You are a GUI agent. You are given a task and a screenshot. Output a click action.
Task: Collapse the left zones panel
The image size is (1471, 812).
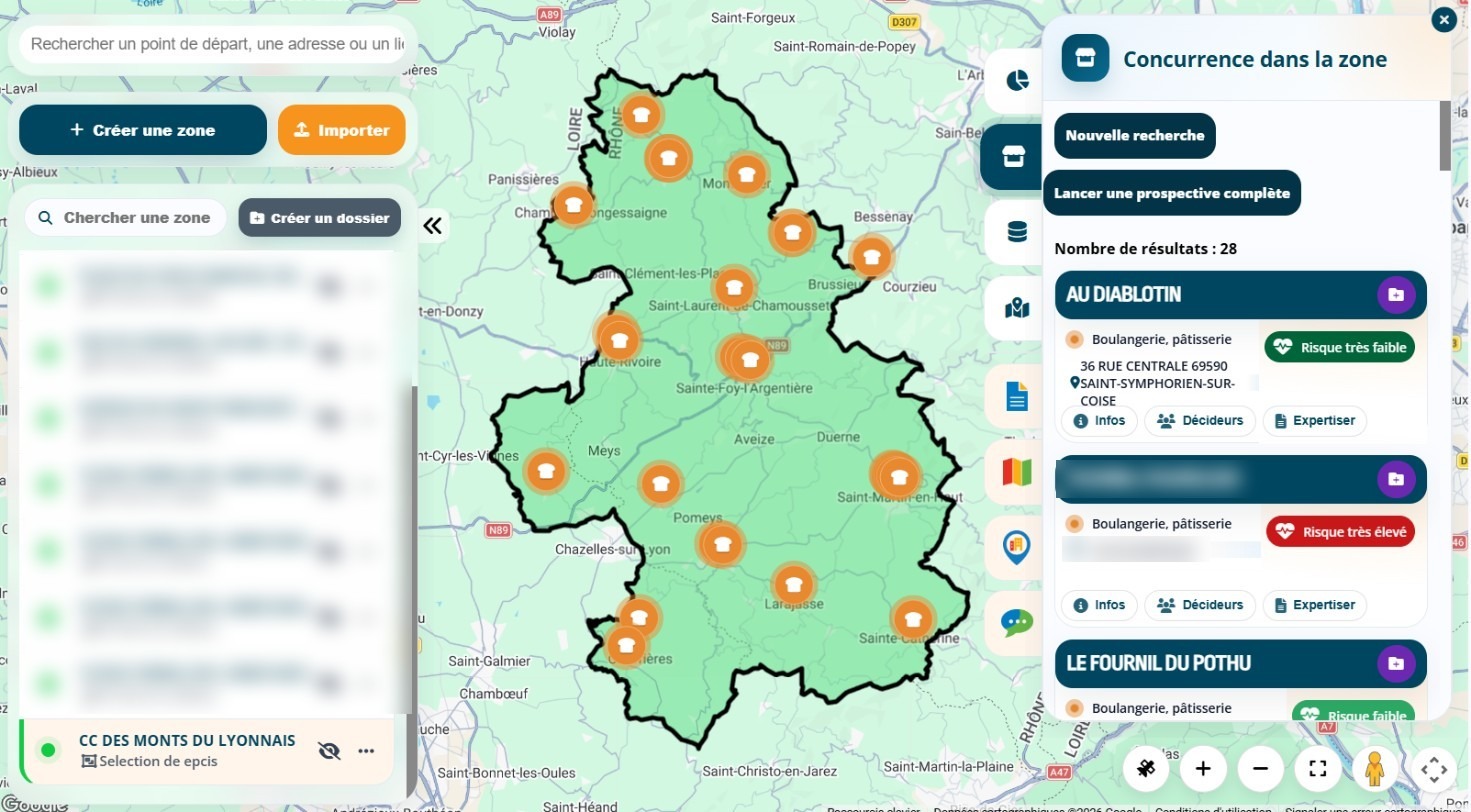pyautogui.click(x=432, y=225)
